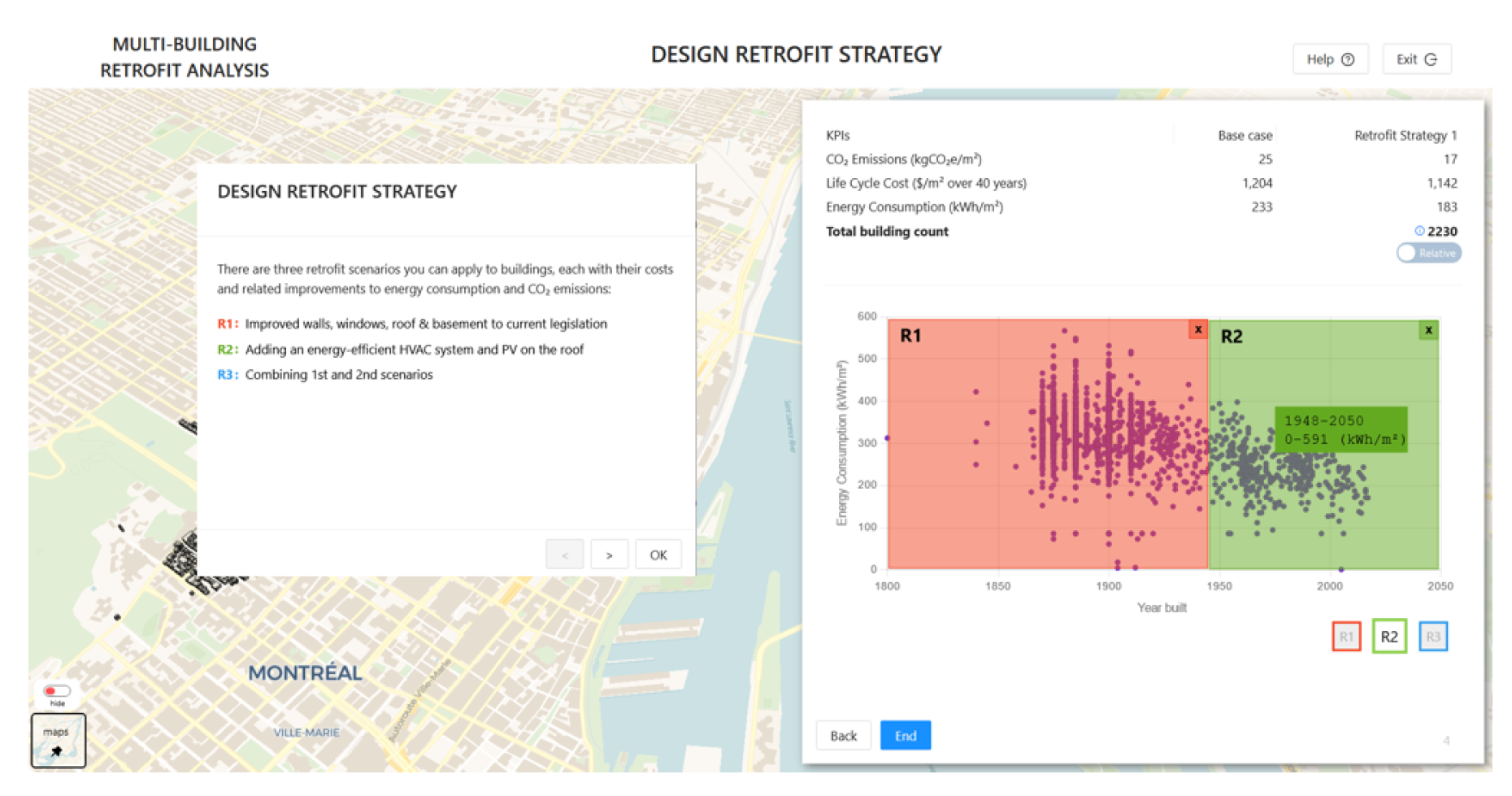1512x796 pixels.
Task: Click the green range tooltip 1948-2050
Action: (x=1340, y=430)
